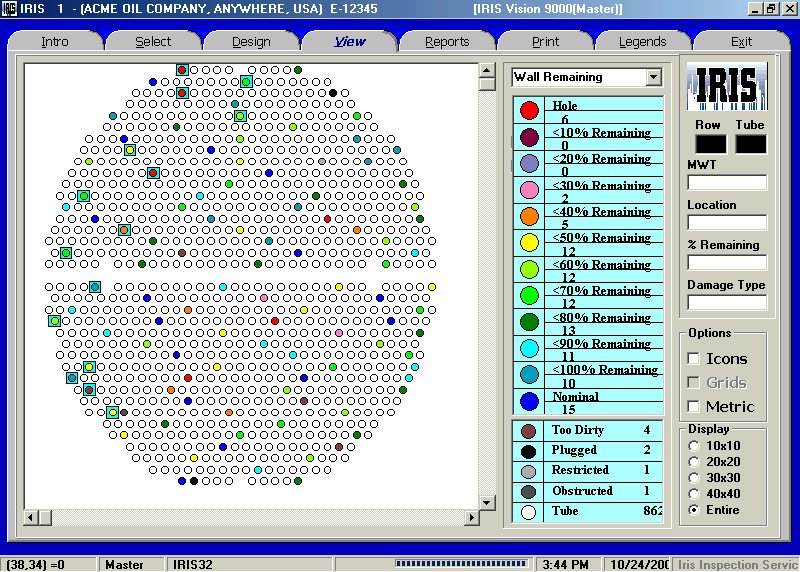Choose the 40x40 display option
This screenshot has width=800, height=572.
(x=693, y=494)
